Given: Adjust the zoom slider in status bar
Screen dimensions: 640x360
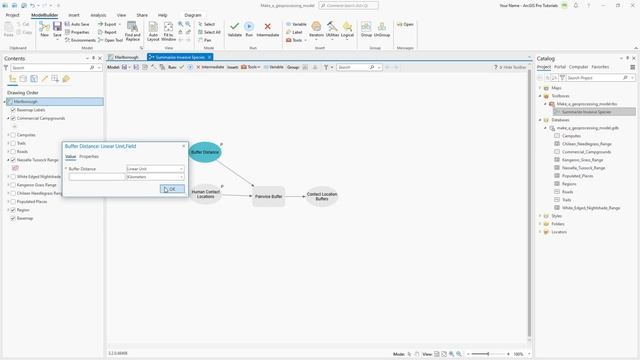Looking at the screenshot, I should click(488, 354).
